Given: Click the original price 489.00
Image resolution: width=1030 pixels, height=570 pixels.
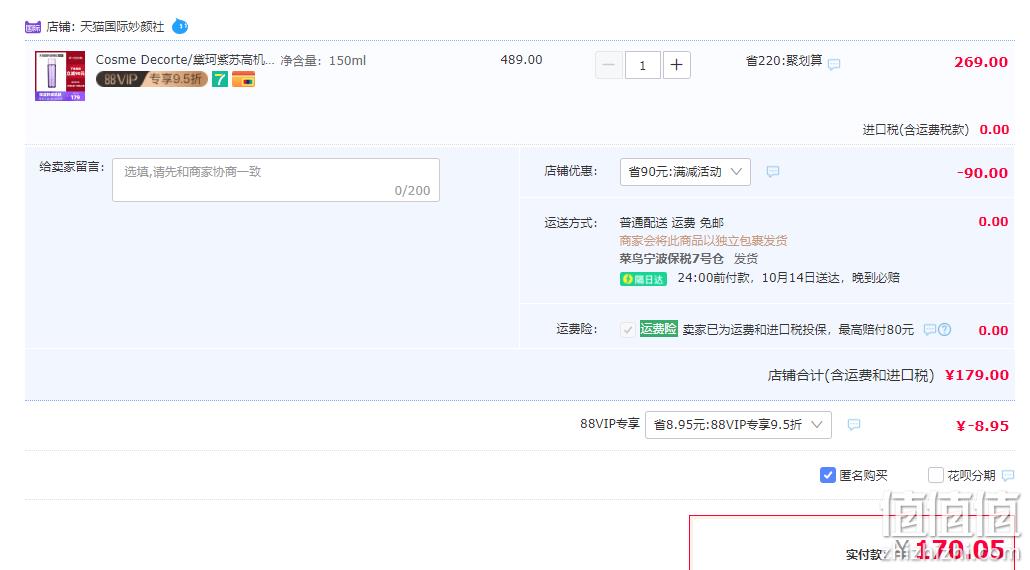Looking at the screenshot, I should [x=522, y=60].
